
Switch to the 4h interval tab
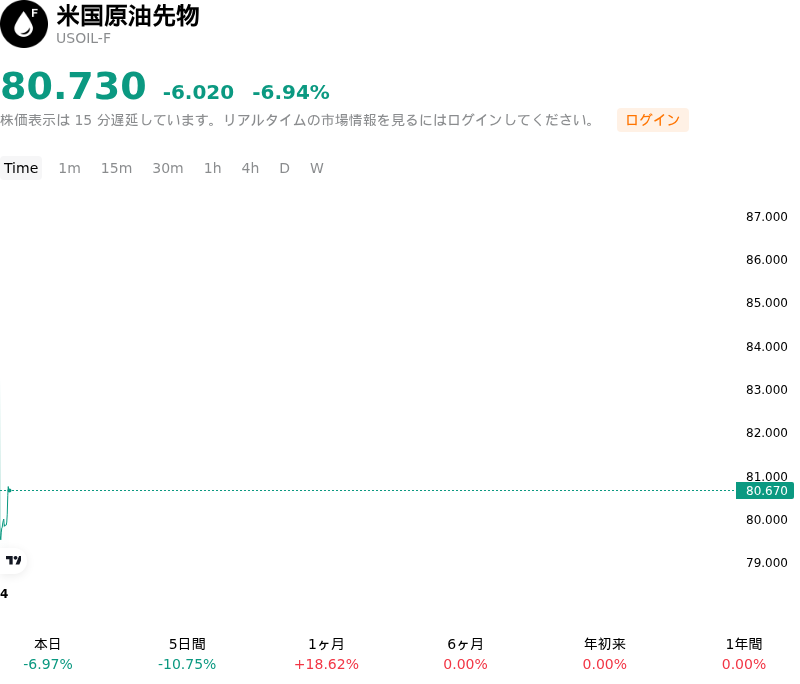pyautogui.click(x=250, y=168)
